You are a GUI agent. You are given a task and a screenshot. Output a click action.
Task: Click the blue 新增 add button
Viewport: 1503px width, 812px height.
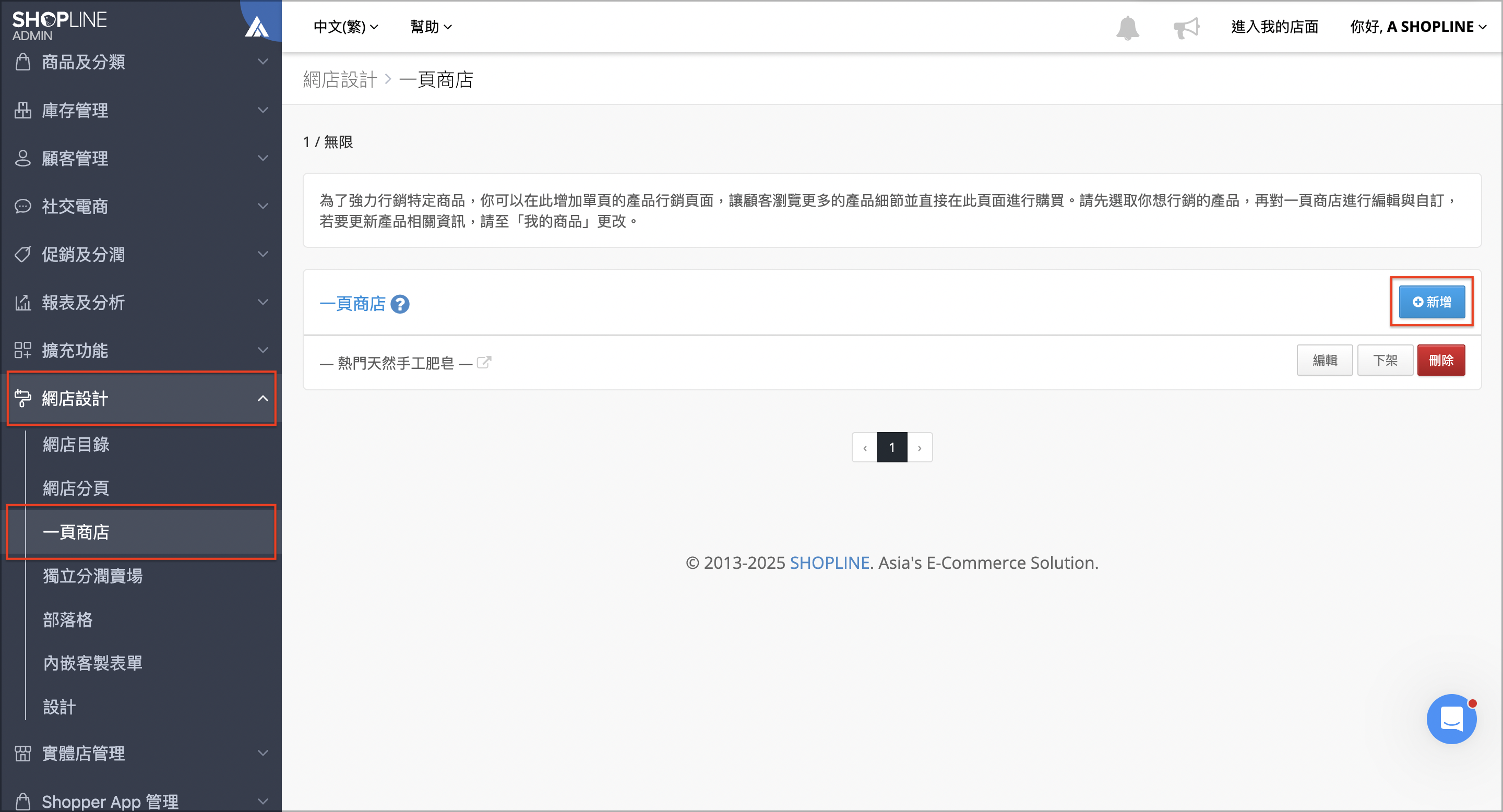[x=1432, y=302]
